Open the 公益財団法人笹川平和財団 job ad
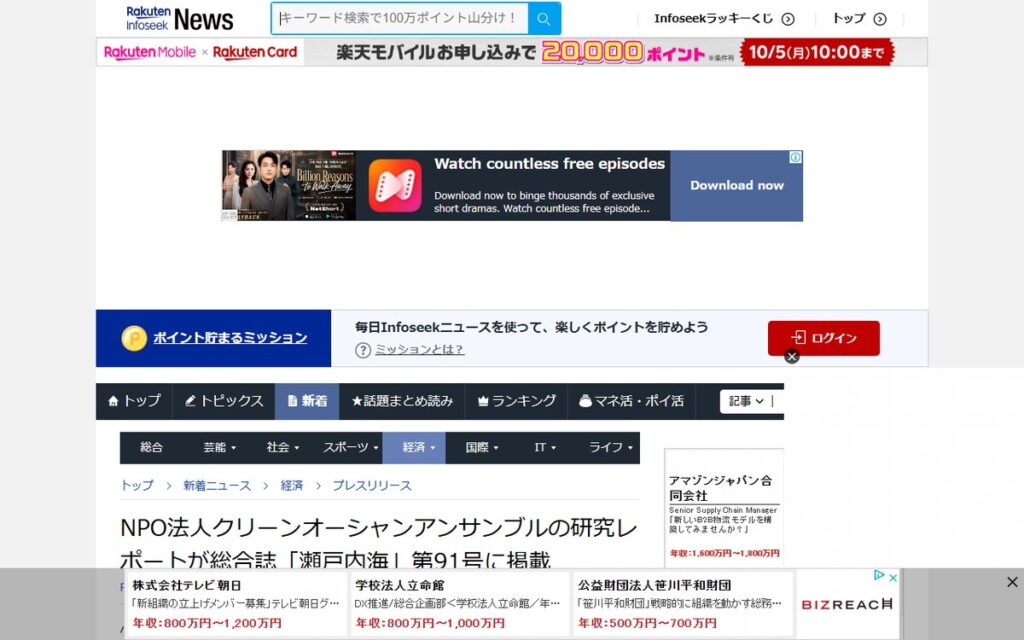The image size is (1024, 640). pyautogui.click(x=681, y=604)
